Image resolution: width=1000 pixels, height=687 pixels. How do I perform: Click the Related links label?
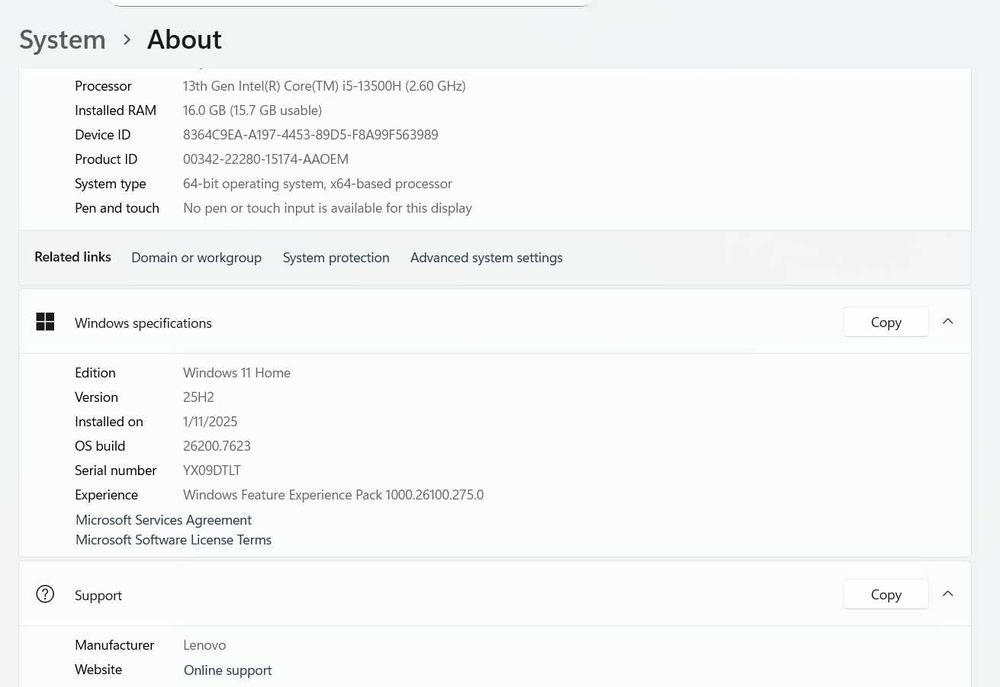pos(73,257)
